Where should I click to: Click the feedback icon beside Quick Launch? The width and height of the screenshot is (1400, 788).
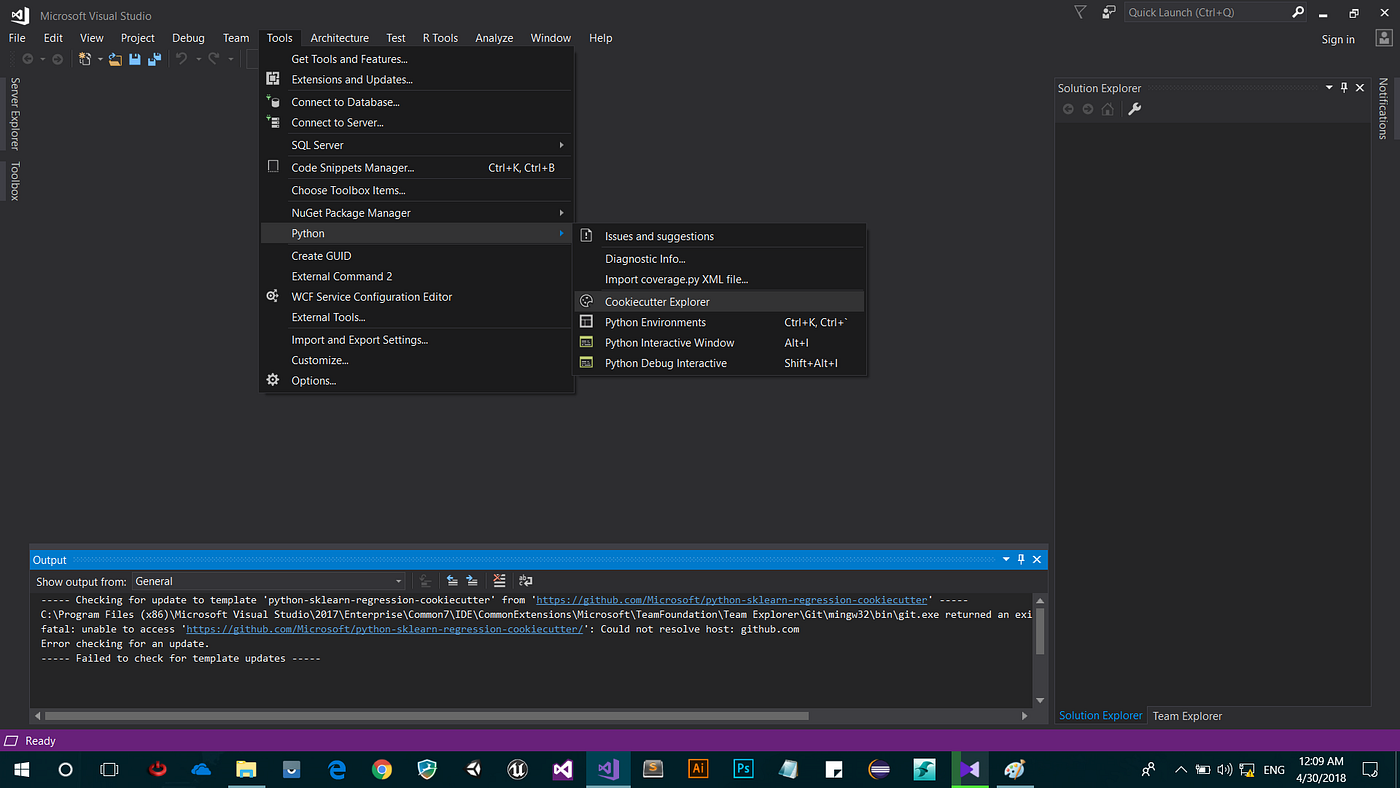point(1108,13)
